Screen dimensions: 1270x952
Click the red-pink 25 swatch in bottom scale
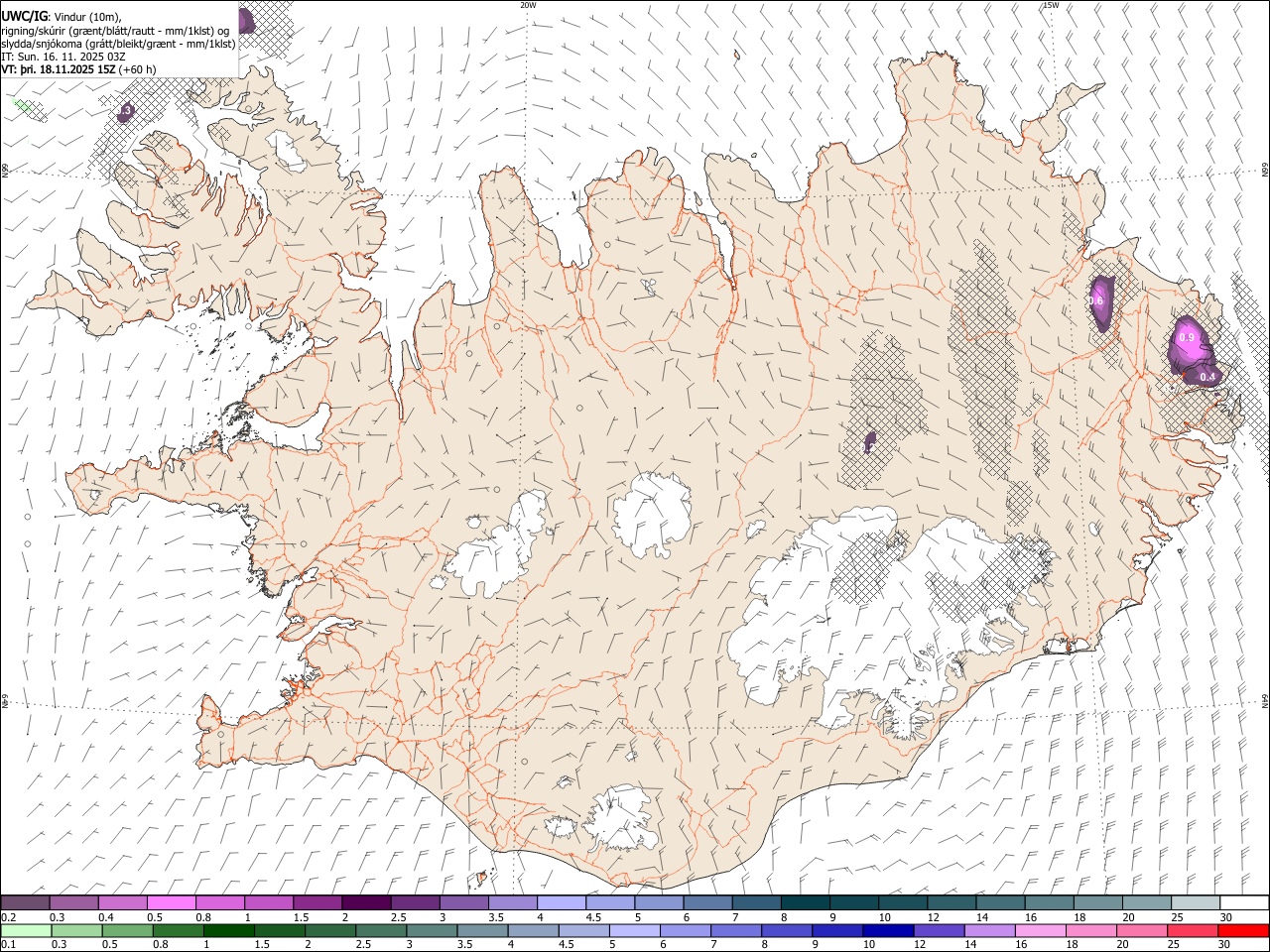click(1192, 930)
